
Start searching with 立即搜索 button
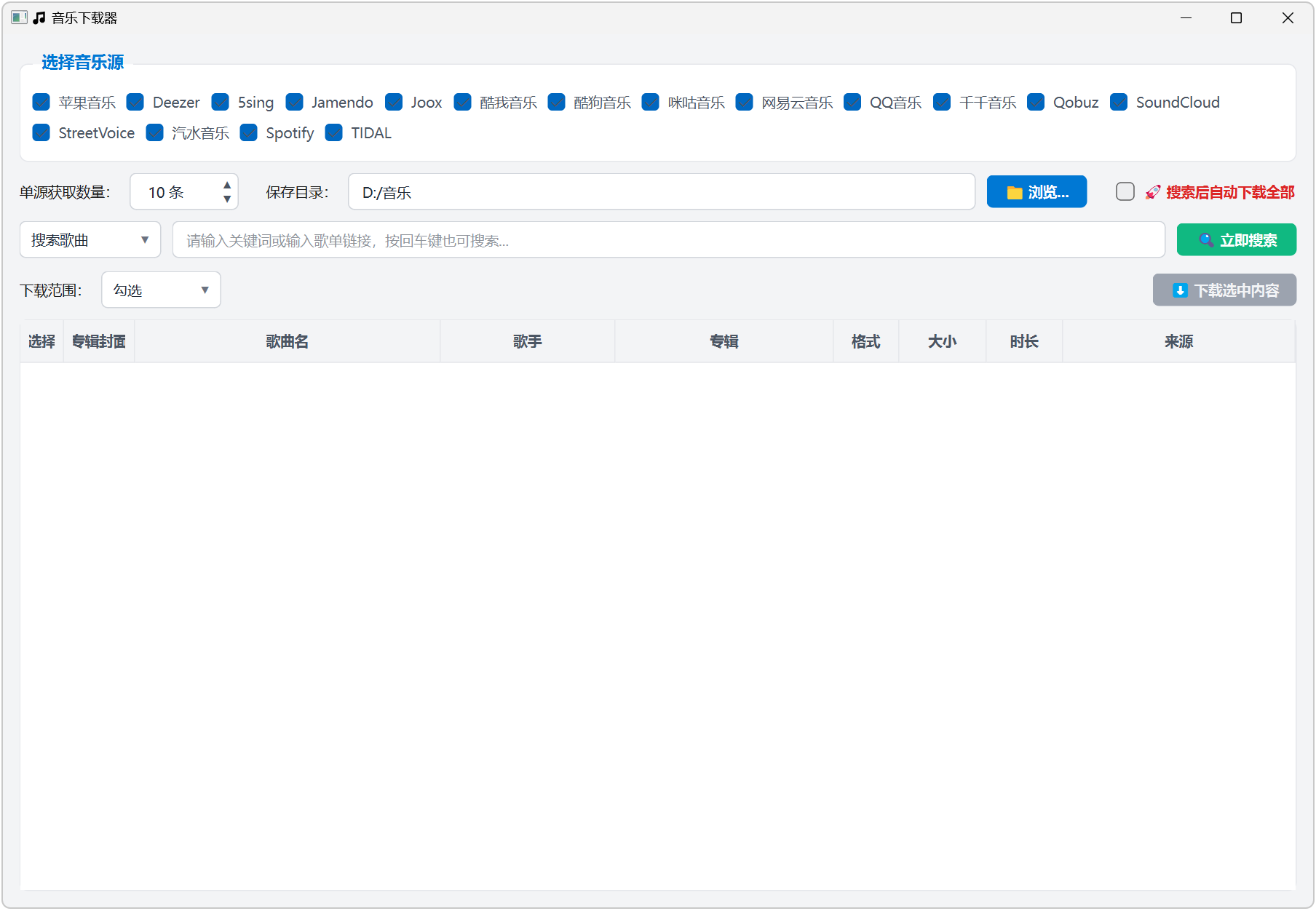[1236, 240]
